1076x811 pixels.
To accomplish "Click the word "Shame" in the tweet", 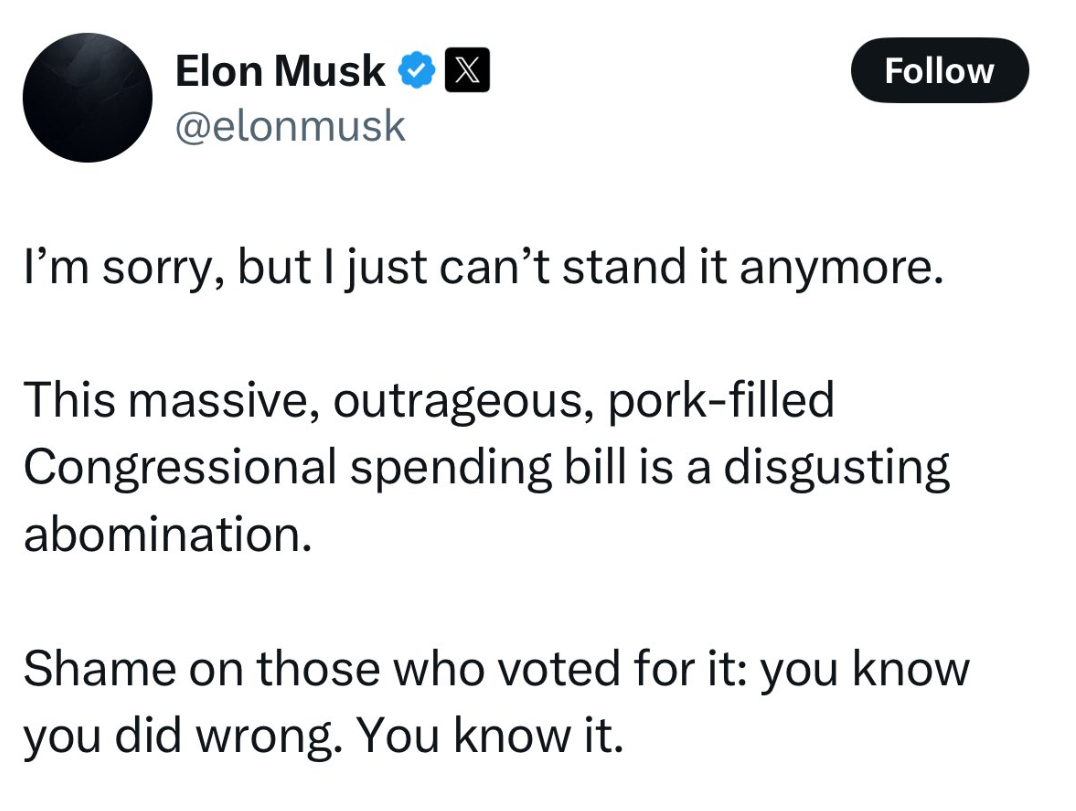I will [x=85, y=669].
